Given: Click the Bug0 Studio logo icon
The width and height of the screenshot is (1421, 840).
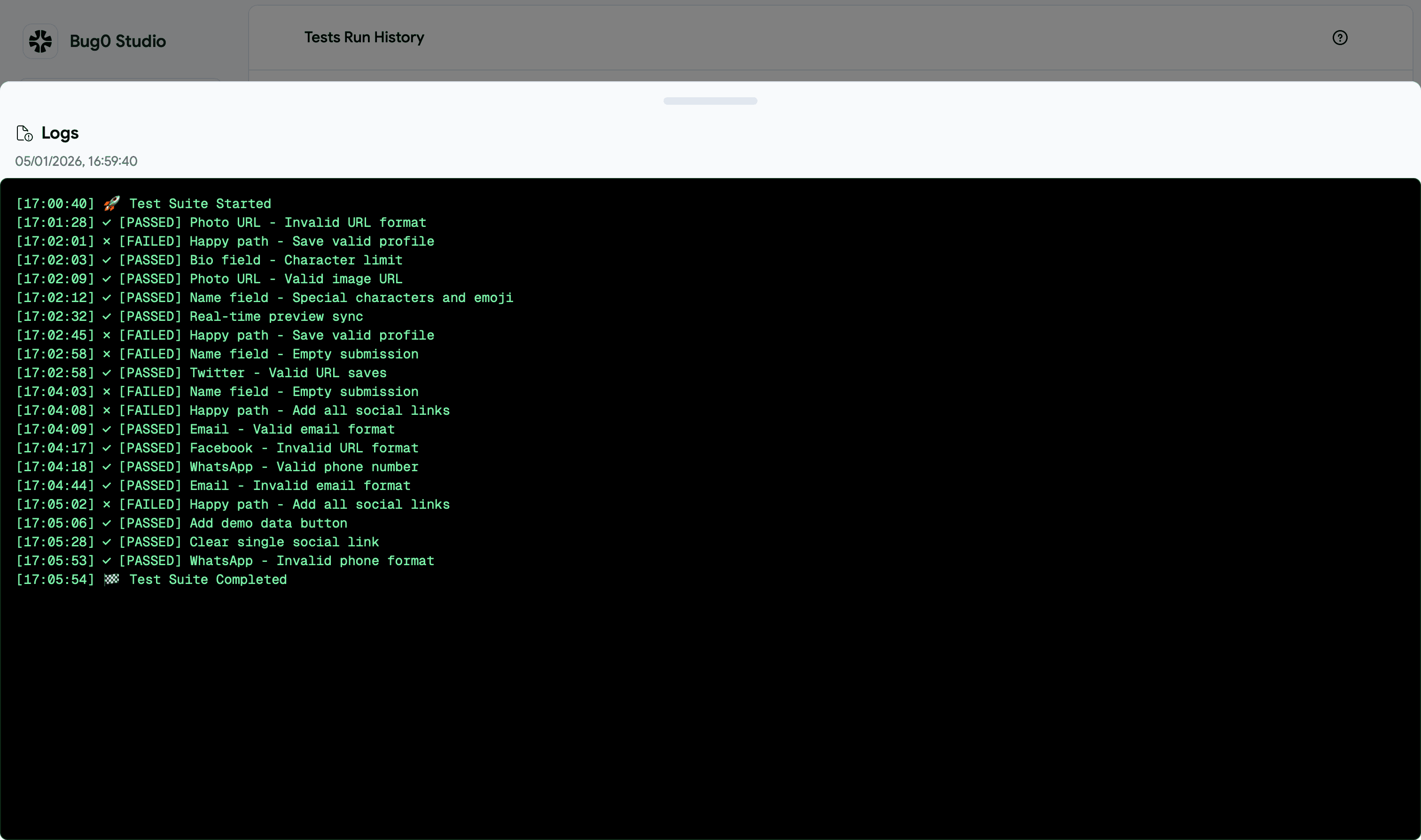Looking at the screenshot, I should [40, 40].
